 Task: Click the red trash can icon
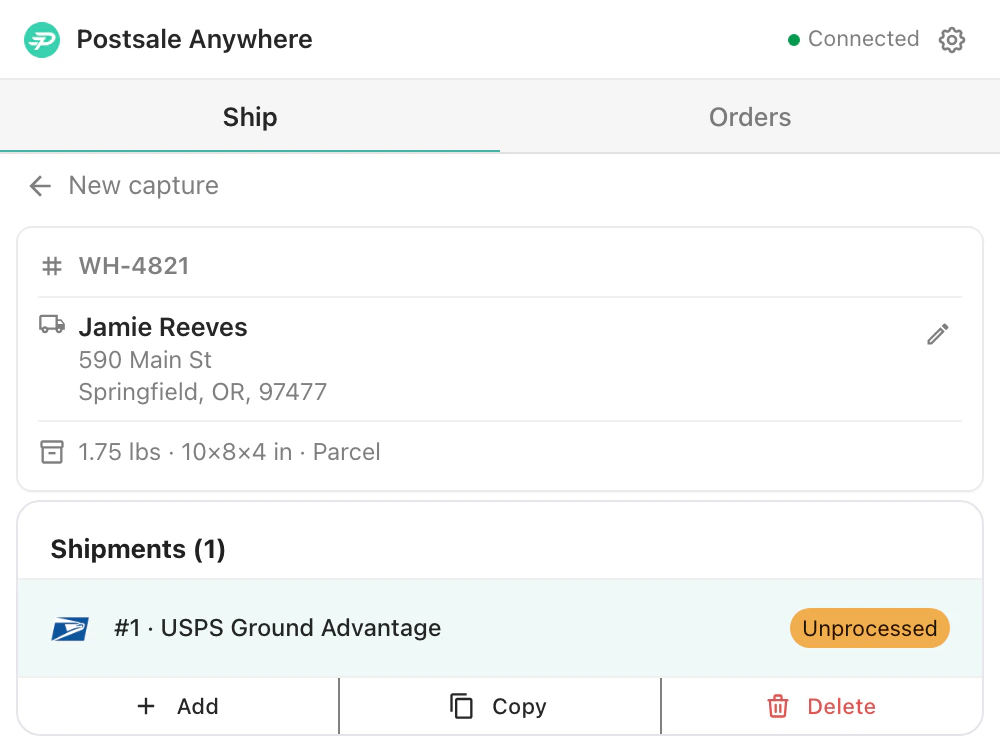click(777, 706)
